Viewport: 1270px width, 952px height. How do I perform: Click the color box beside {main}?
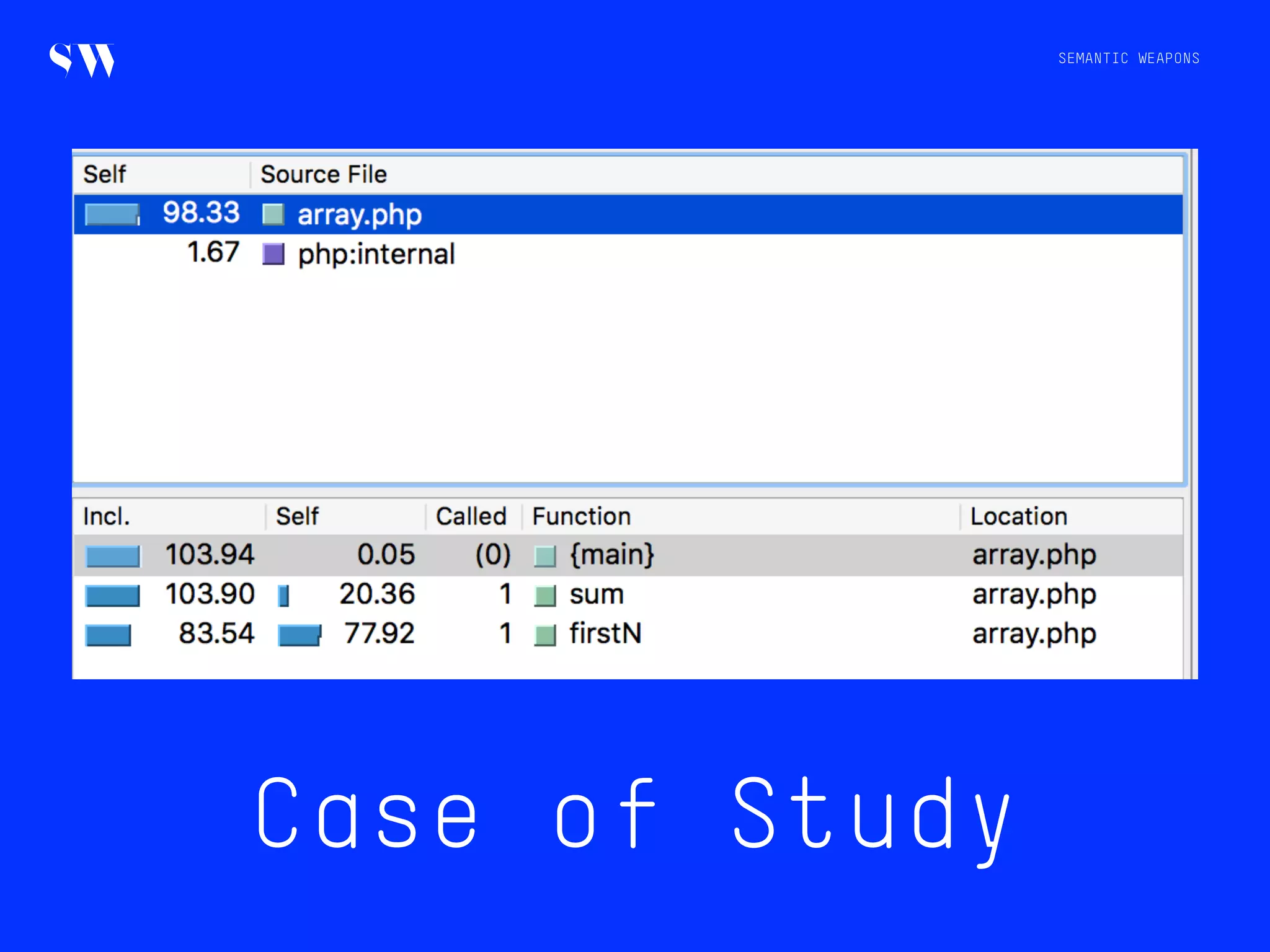pyautogui.click(x=545, y=557)
